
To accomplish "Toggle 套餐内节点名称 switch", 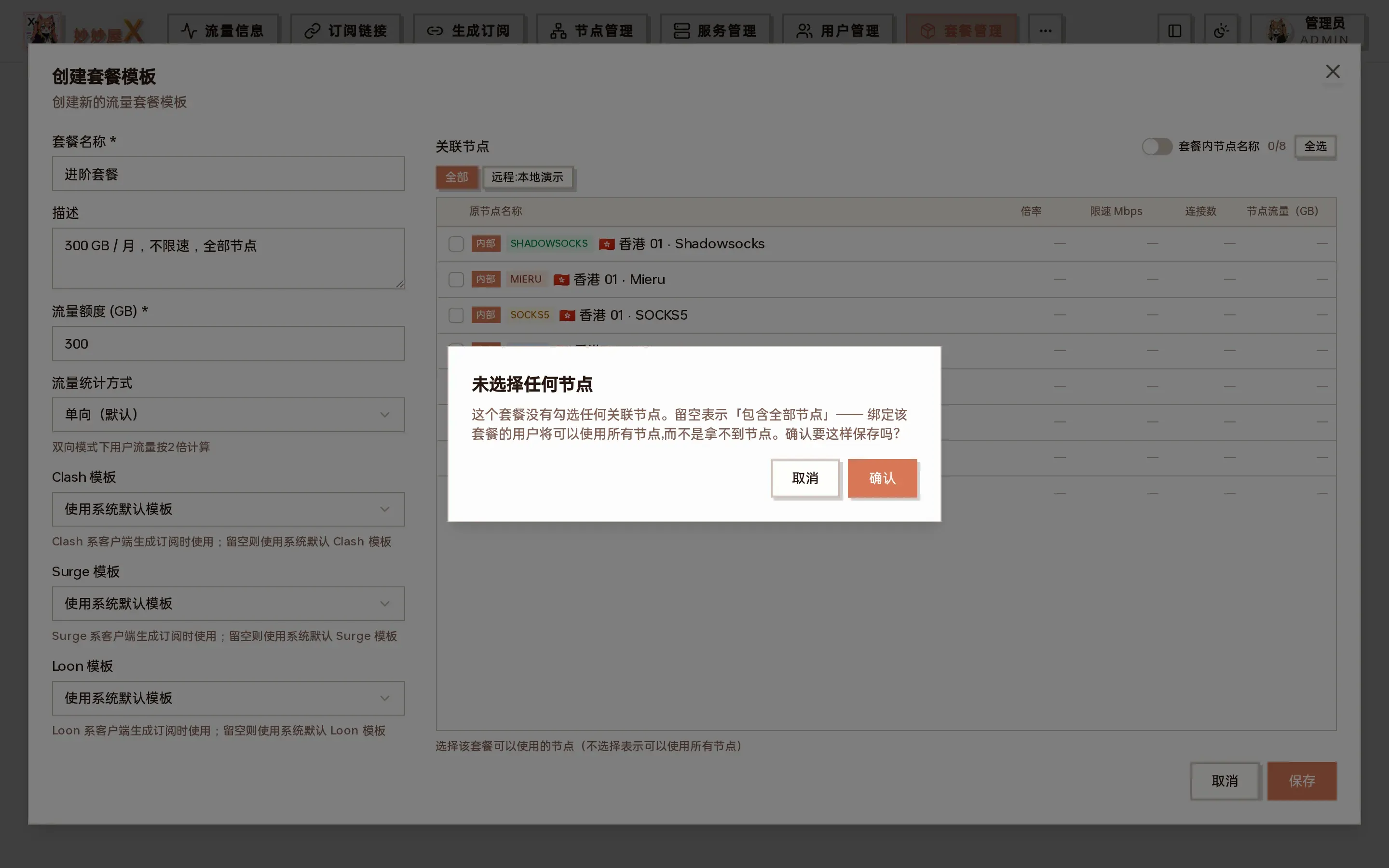I will [1157, 147].
